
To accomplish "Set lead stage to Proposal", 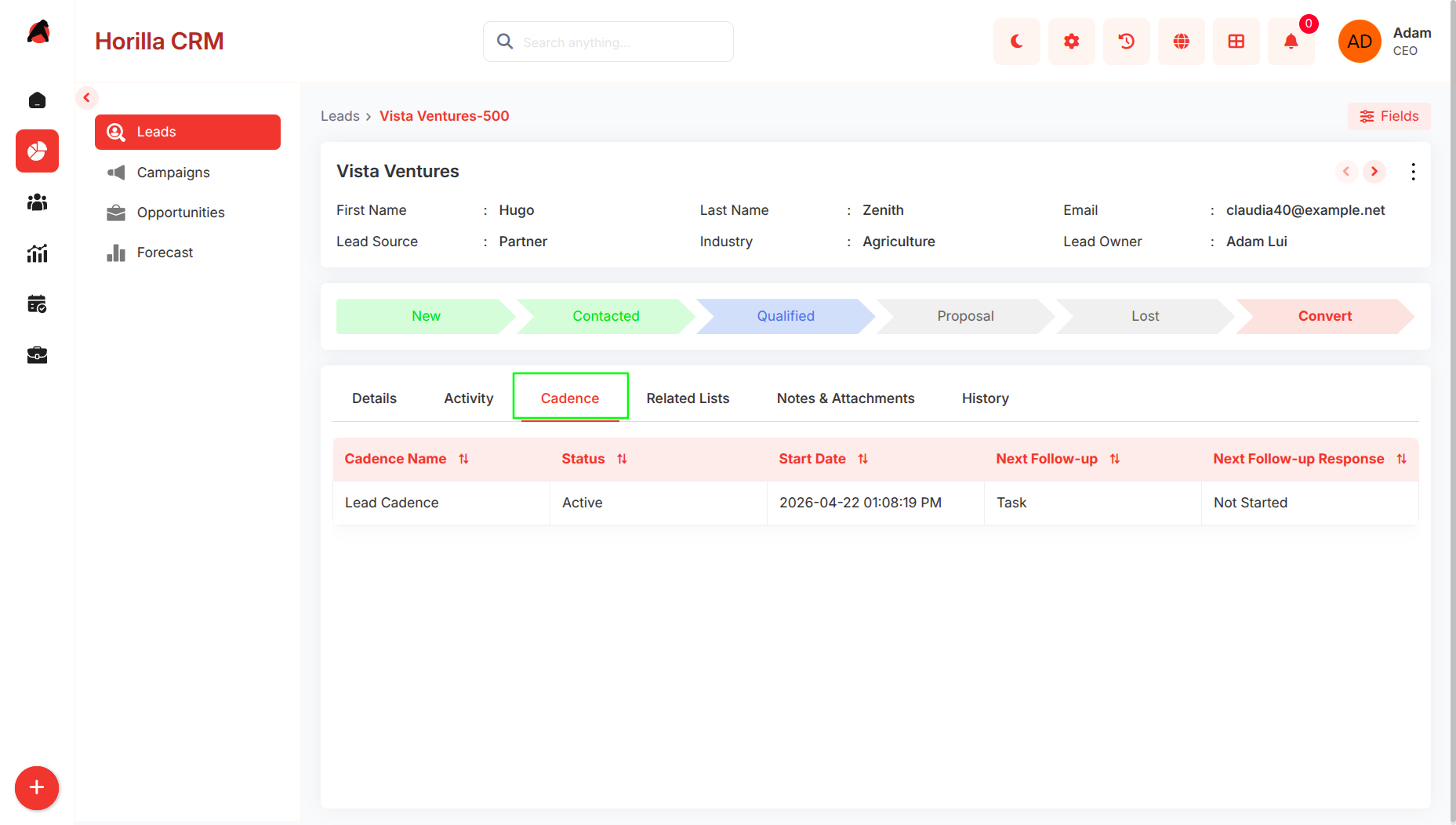I will [x=965, y=316].
